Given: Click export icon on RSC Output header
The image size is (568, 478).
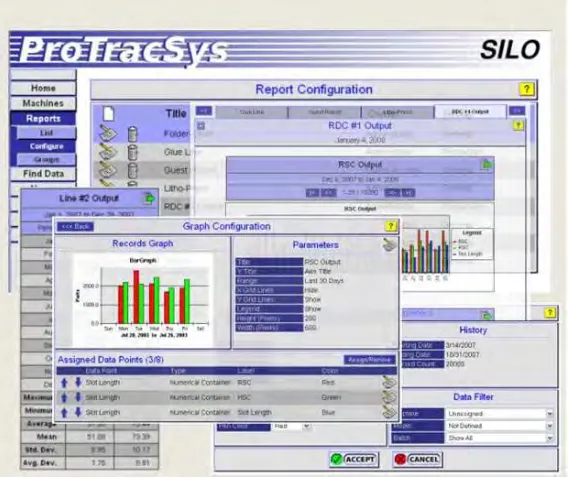Looking at the screenshot, I should [486, 165].
